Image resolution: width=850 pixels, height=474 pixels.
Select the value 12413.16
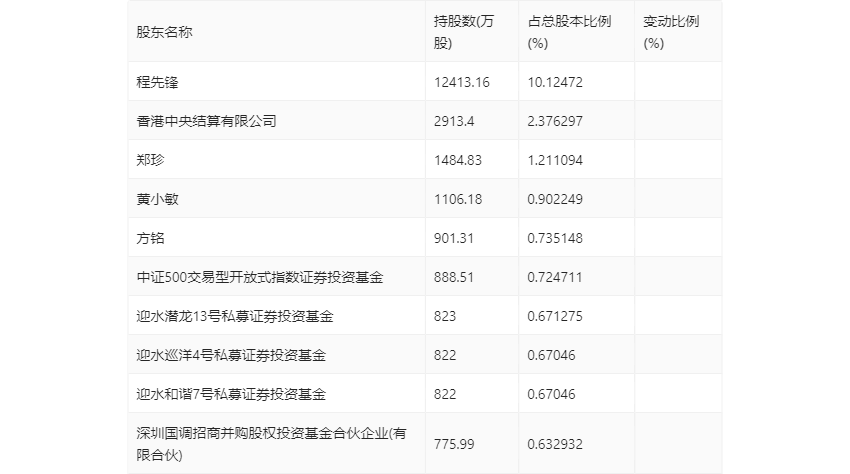461,82
